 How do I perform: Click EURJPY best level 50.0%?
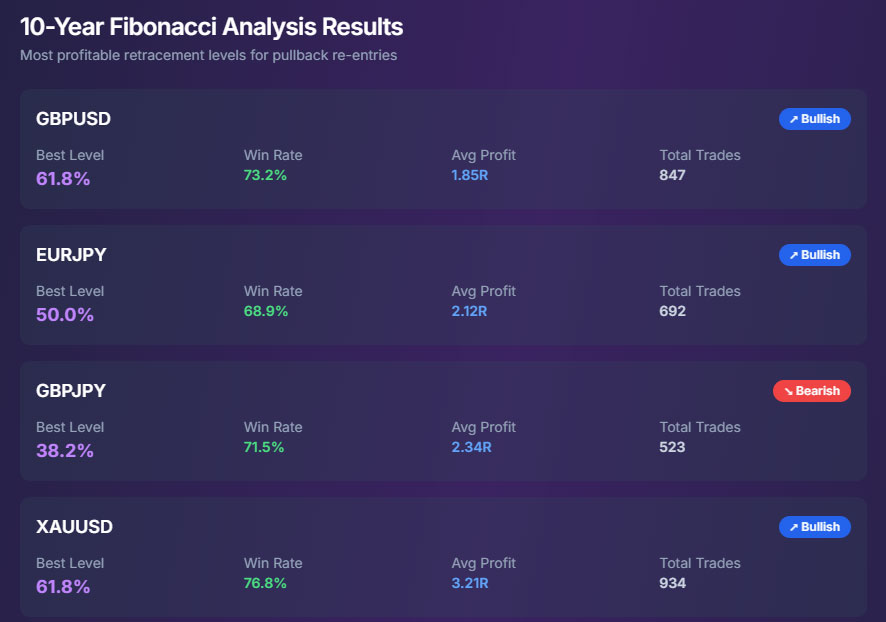tap(65, 315)
